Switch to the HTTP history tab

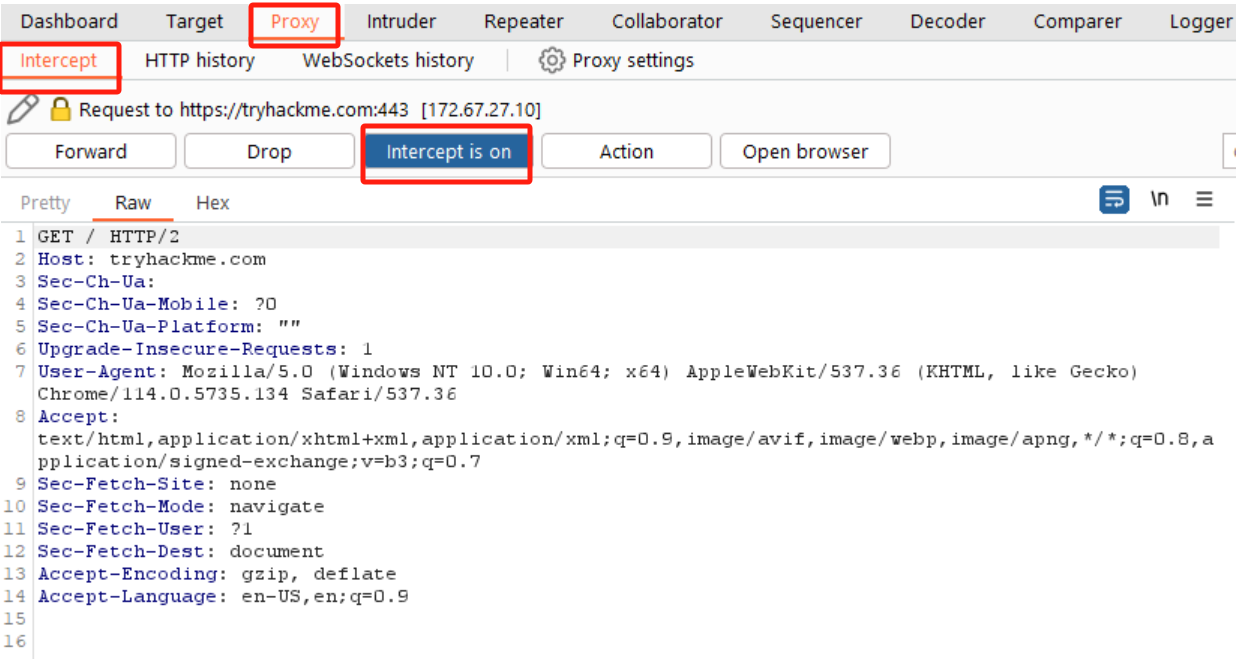click(x=200, y=61)
